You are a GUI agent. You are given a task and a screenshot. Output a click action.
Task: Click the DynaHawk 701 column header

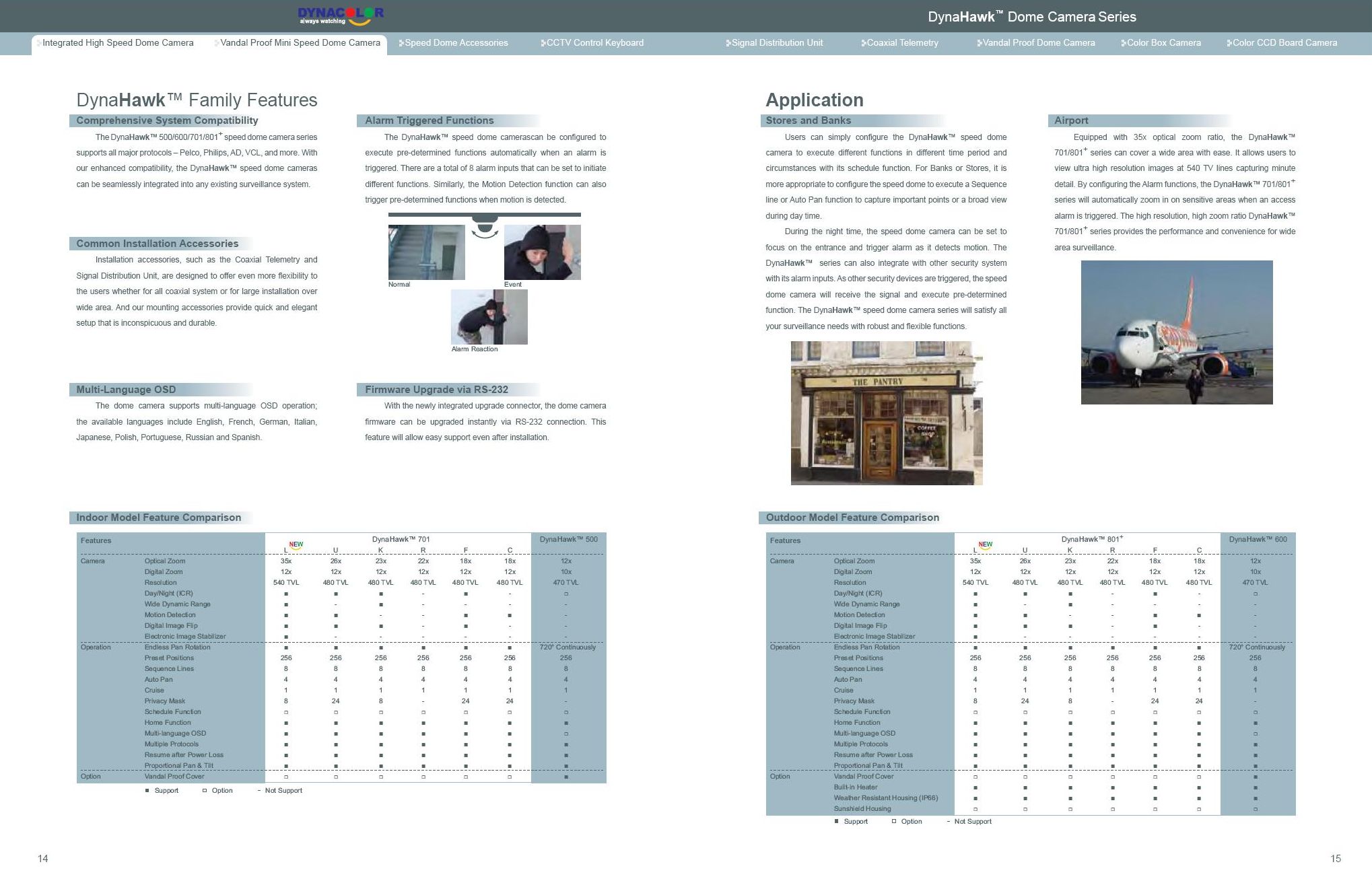401,539
